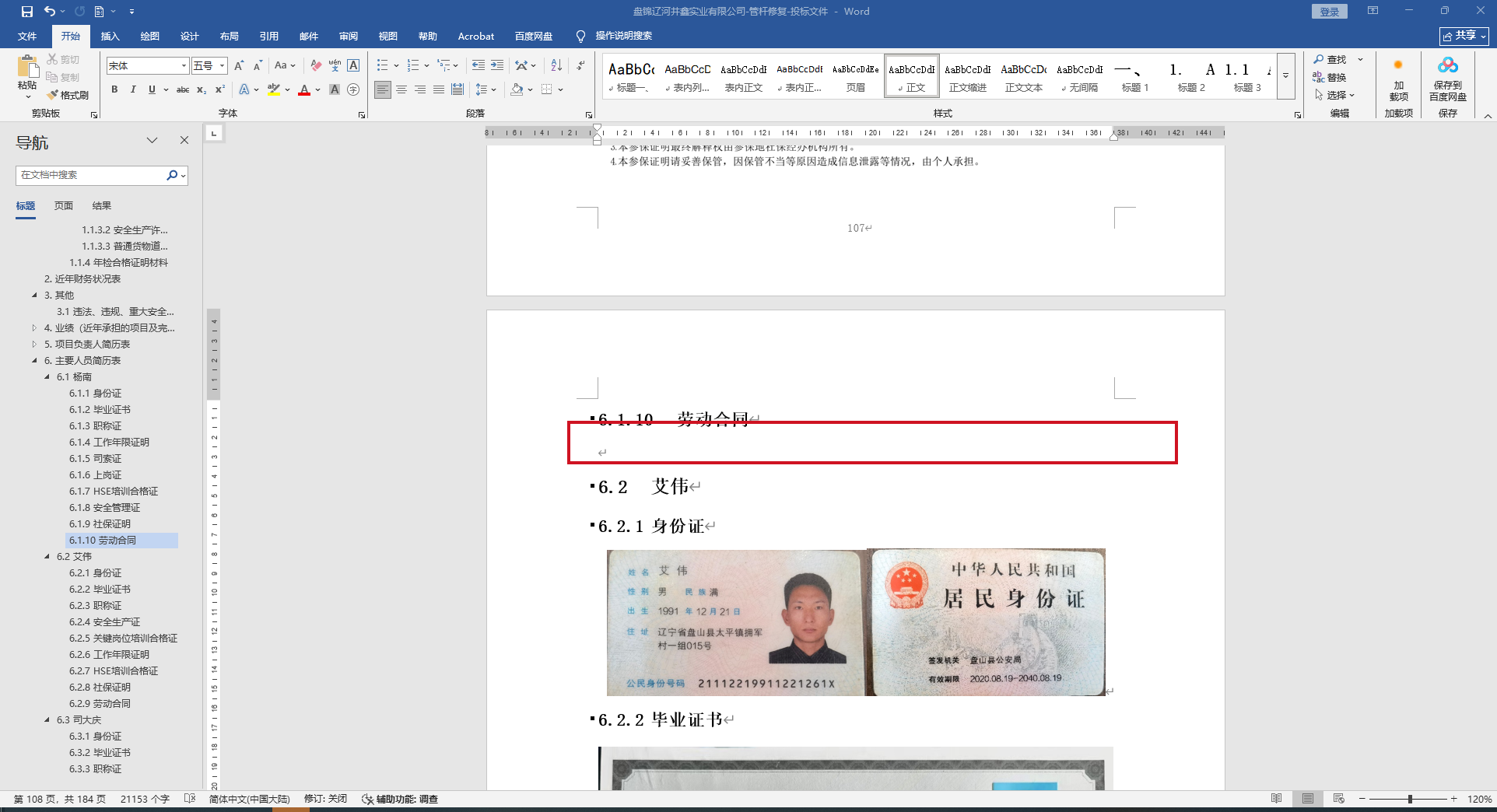
Task: Apply the red font color swatch
Action: click(304, 89)
